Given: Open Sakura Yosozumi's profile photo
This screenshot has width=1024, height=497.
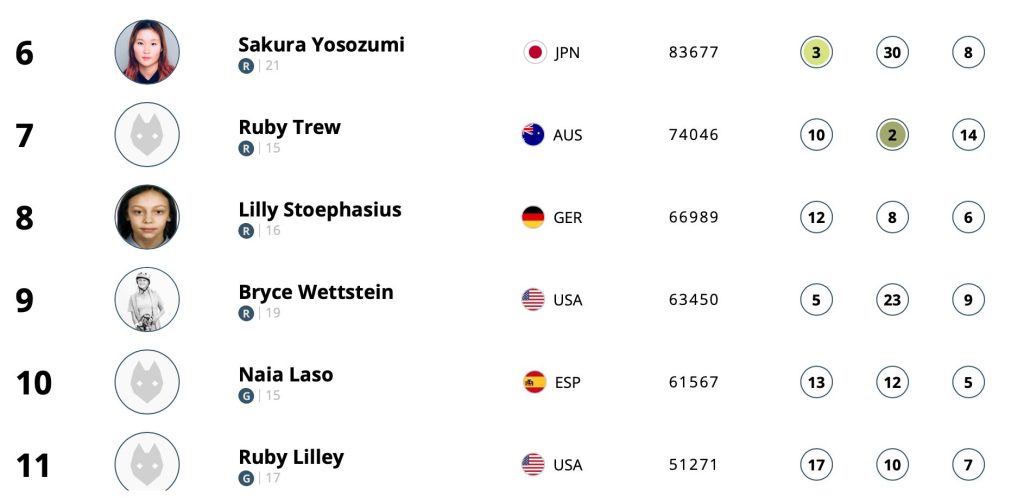Looking at the screenshot, I should coord(147,52).
